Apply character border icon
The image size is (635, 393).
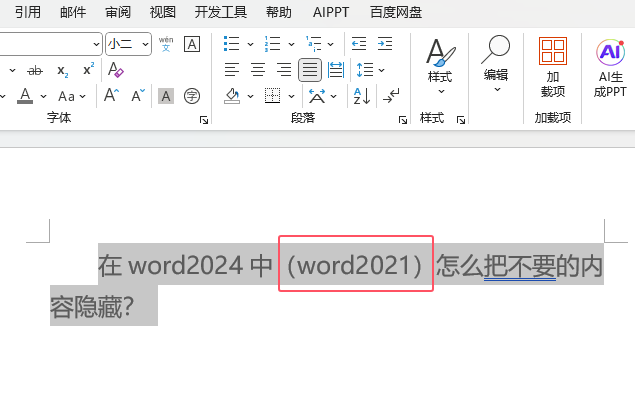[192, 44]
